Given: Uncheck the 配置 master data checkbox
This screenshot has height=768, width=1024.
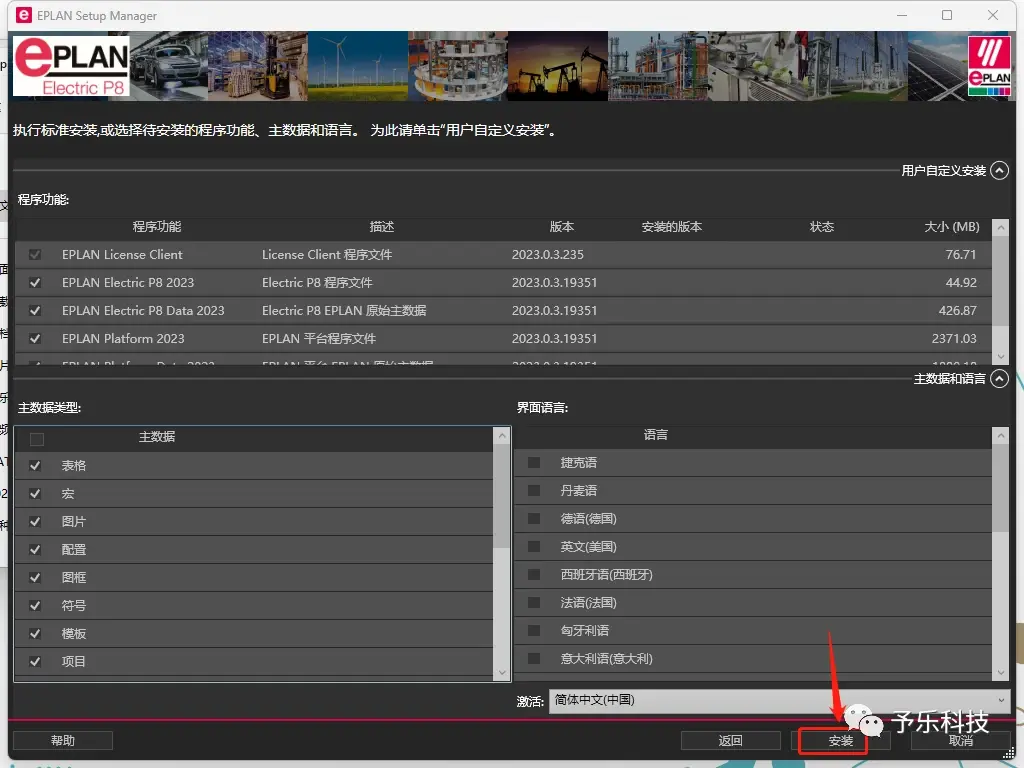Looking at the screenshot, I should tap(35, 550).
